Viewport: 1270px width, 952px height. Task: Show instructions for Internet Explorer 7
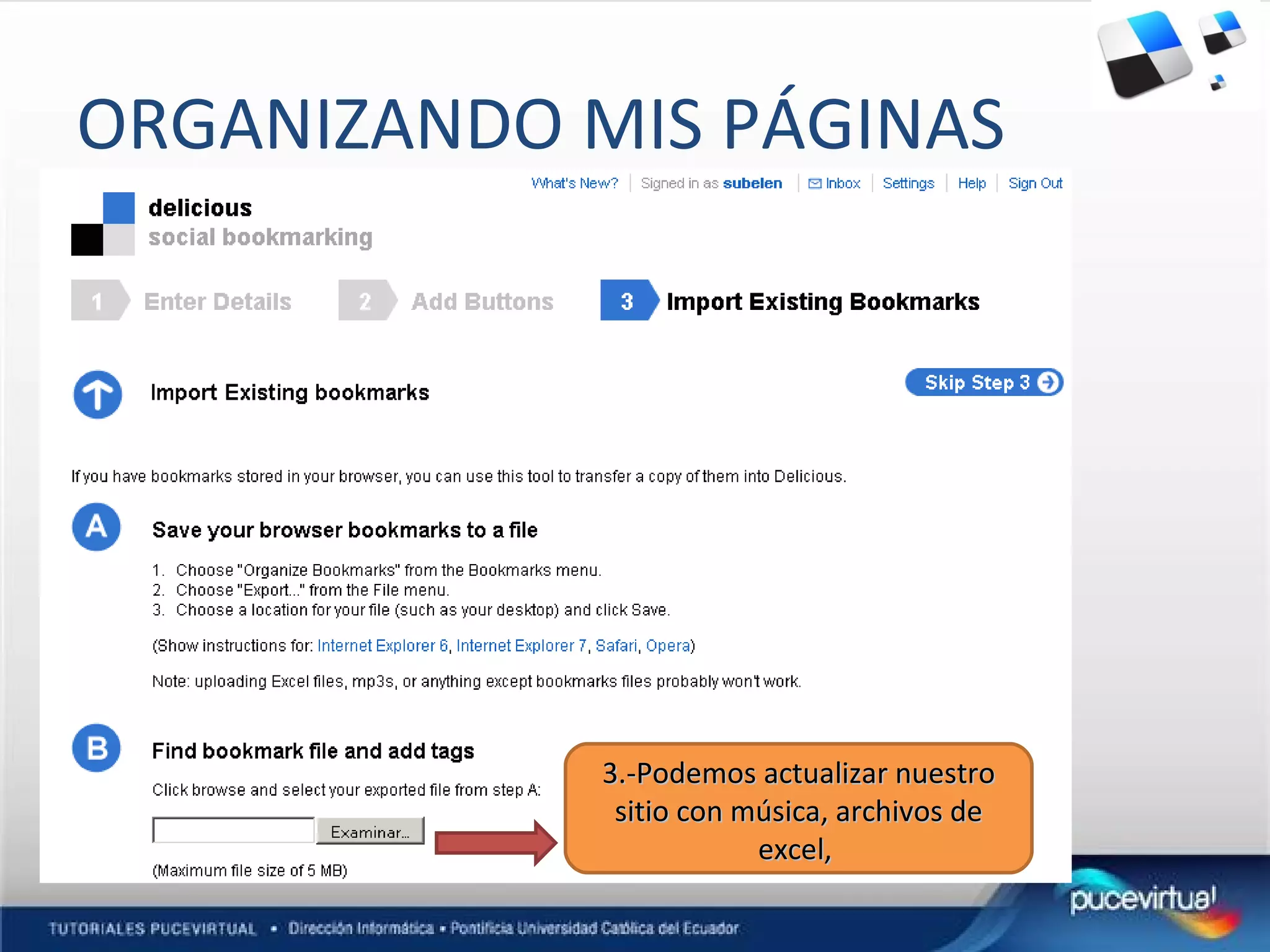(x=522, y=646)
